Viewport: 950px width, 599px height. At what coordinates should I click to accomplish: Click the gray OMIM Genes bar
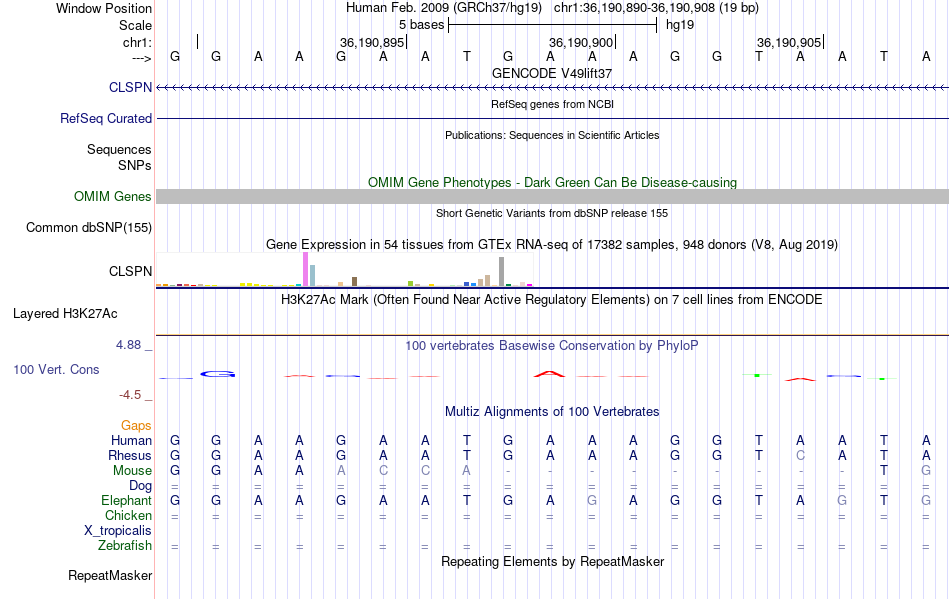(553, 196)
